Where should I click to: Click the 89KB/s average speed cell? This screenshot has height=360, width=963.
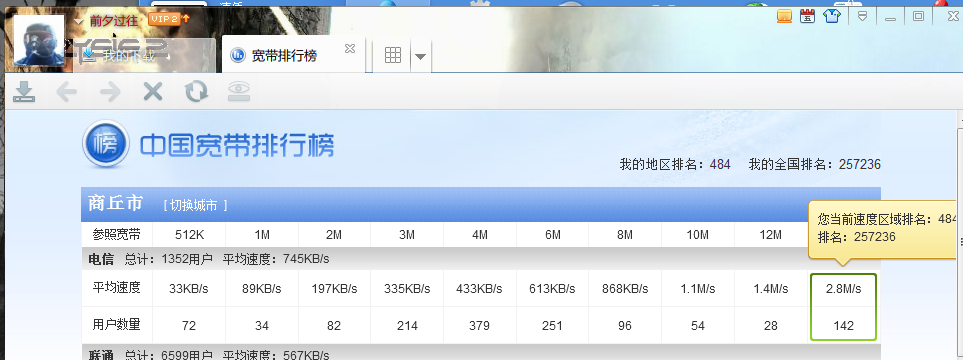click(x=262, y=289)
